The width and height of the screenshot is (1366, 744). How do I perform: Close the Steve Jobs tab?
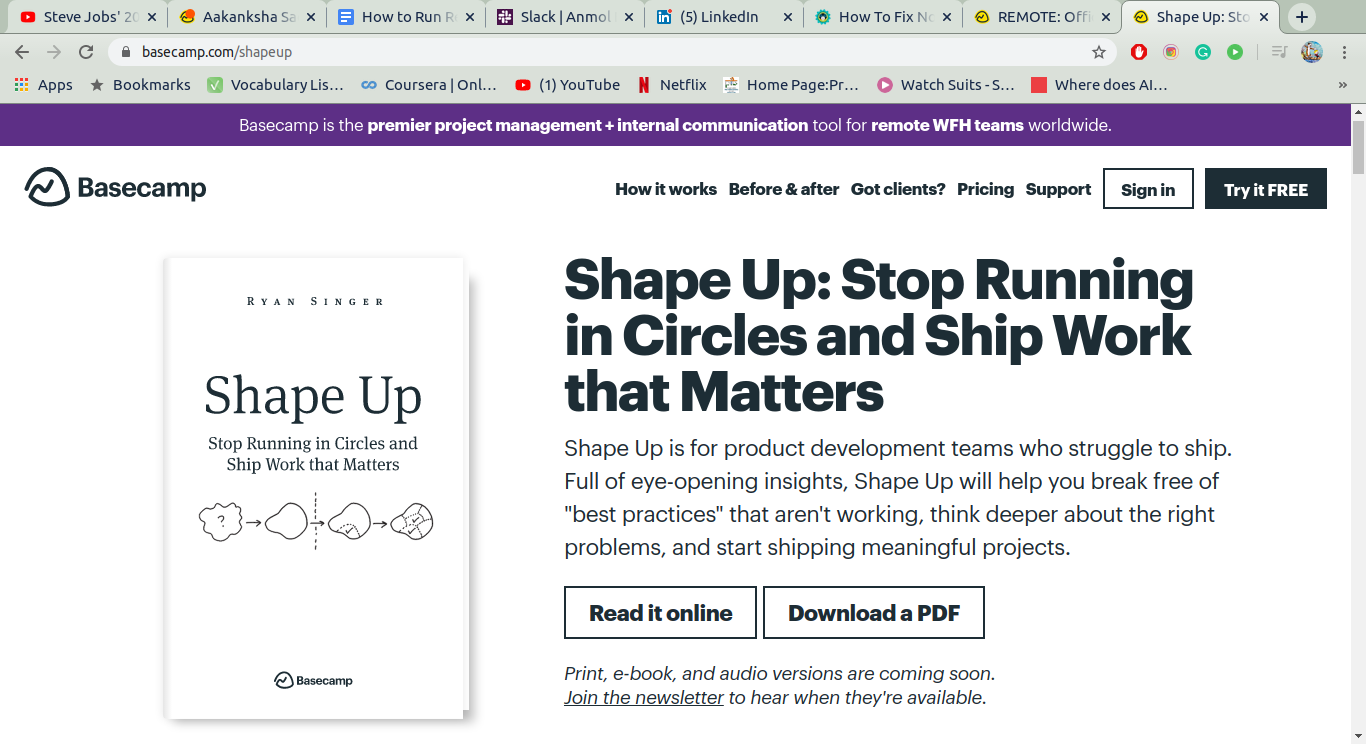click(152, 17)
